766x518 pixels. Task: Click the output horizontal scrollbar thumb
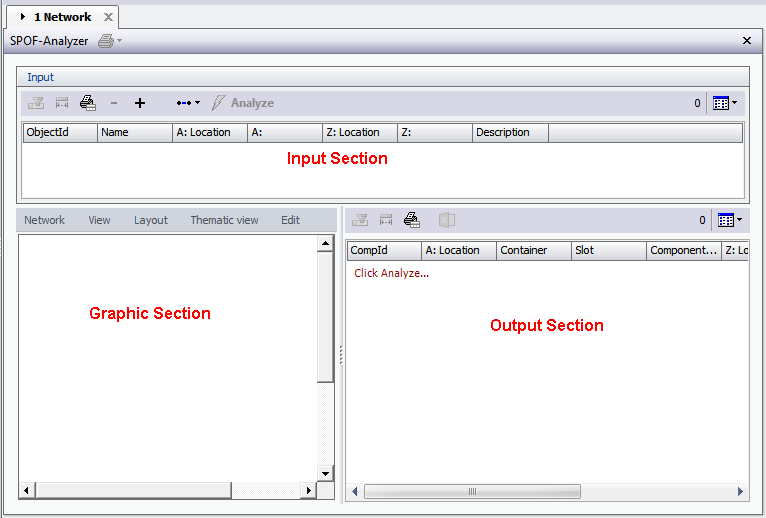(x=472, y=492)
